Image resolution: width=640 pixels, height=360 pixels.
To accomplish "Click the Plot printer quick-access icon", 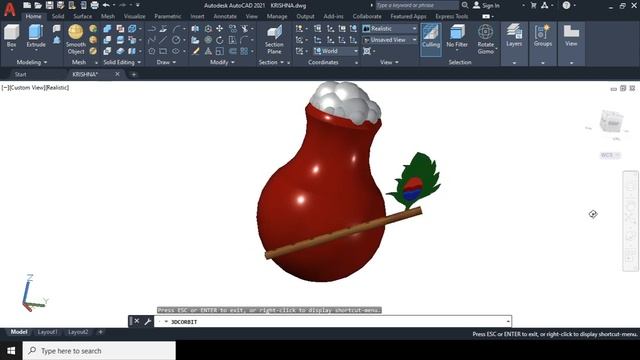I will pos(94,5).
